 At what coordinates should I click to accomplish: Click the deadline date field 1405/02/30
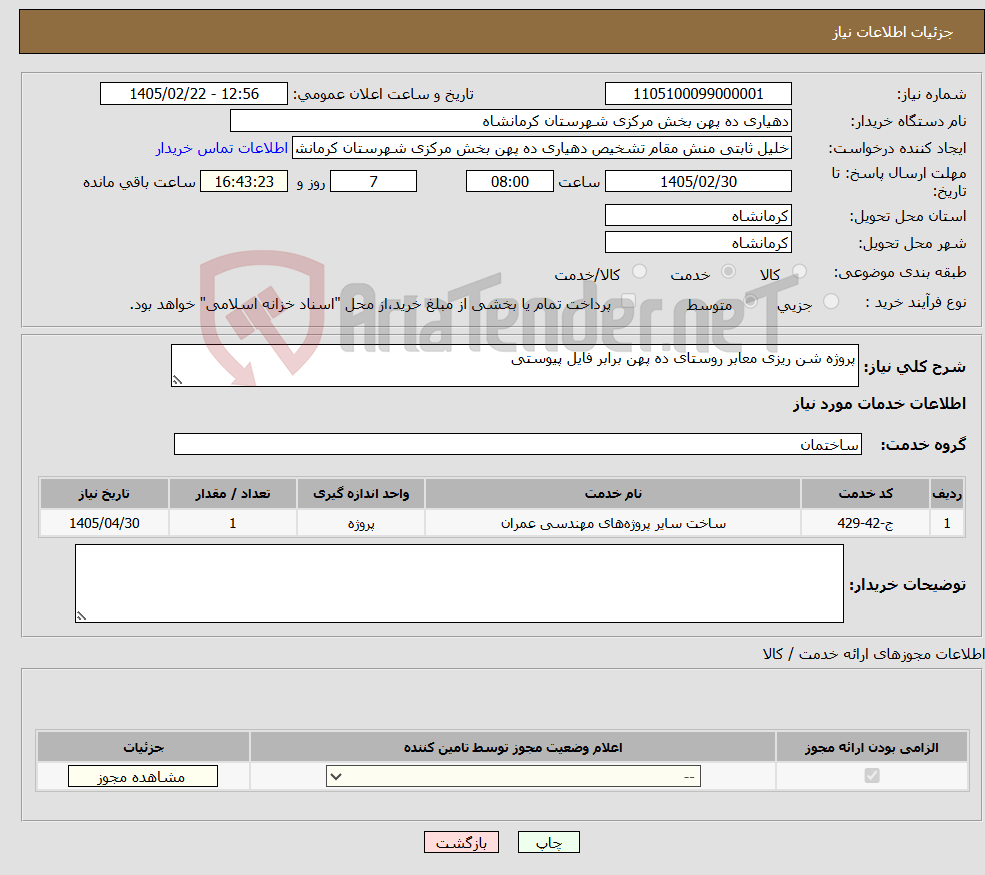[698, 182]
